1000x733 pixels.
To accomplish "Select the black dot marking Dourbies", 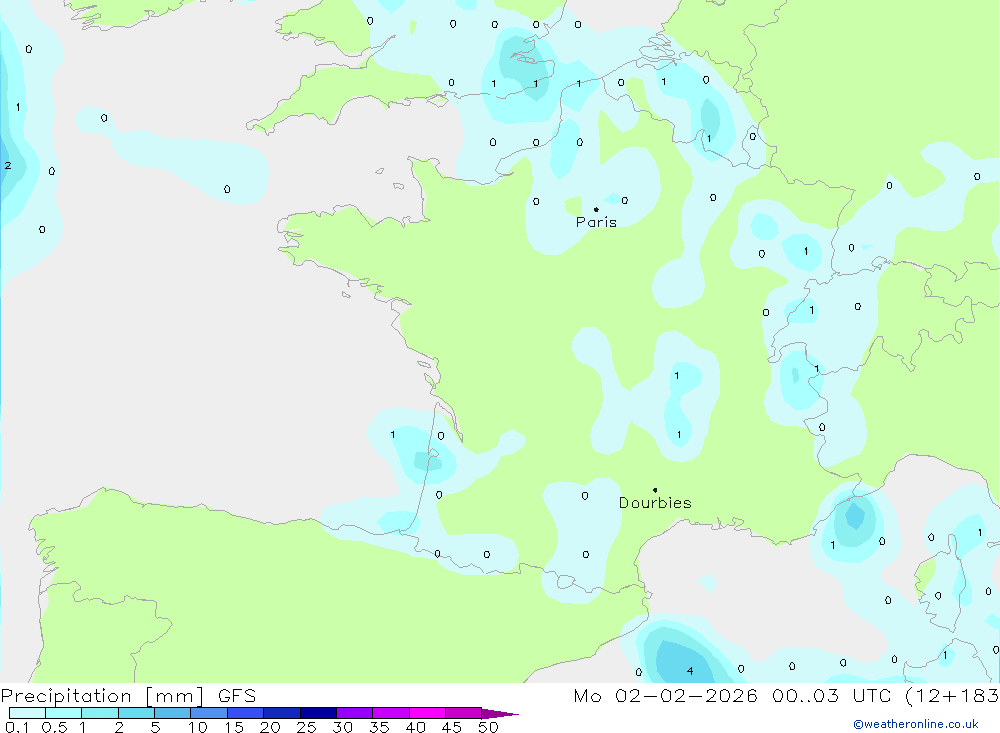I will pyautogui.click(x=655, y=490).
